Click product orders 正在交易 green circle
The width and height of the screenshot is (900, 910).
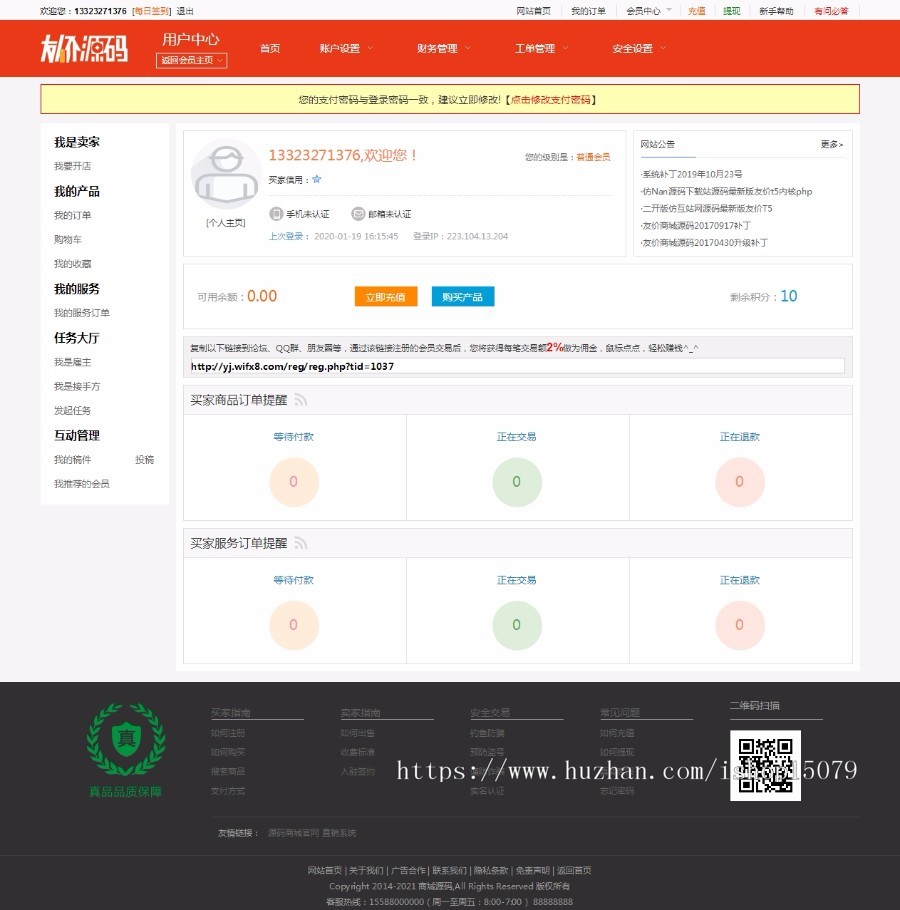tap(516, 482)
